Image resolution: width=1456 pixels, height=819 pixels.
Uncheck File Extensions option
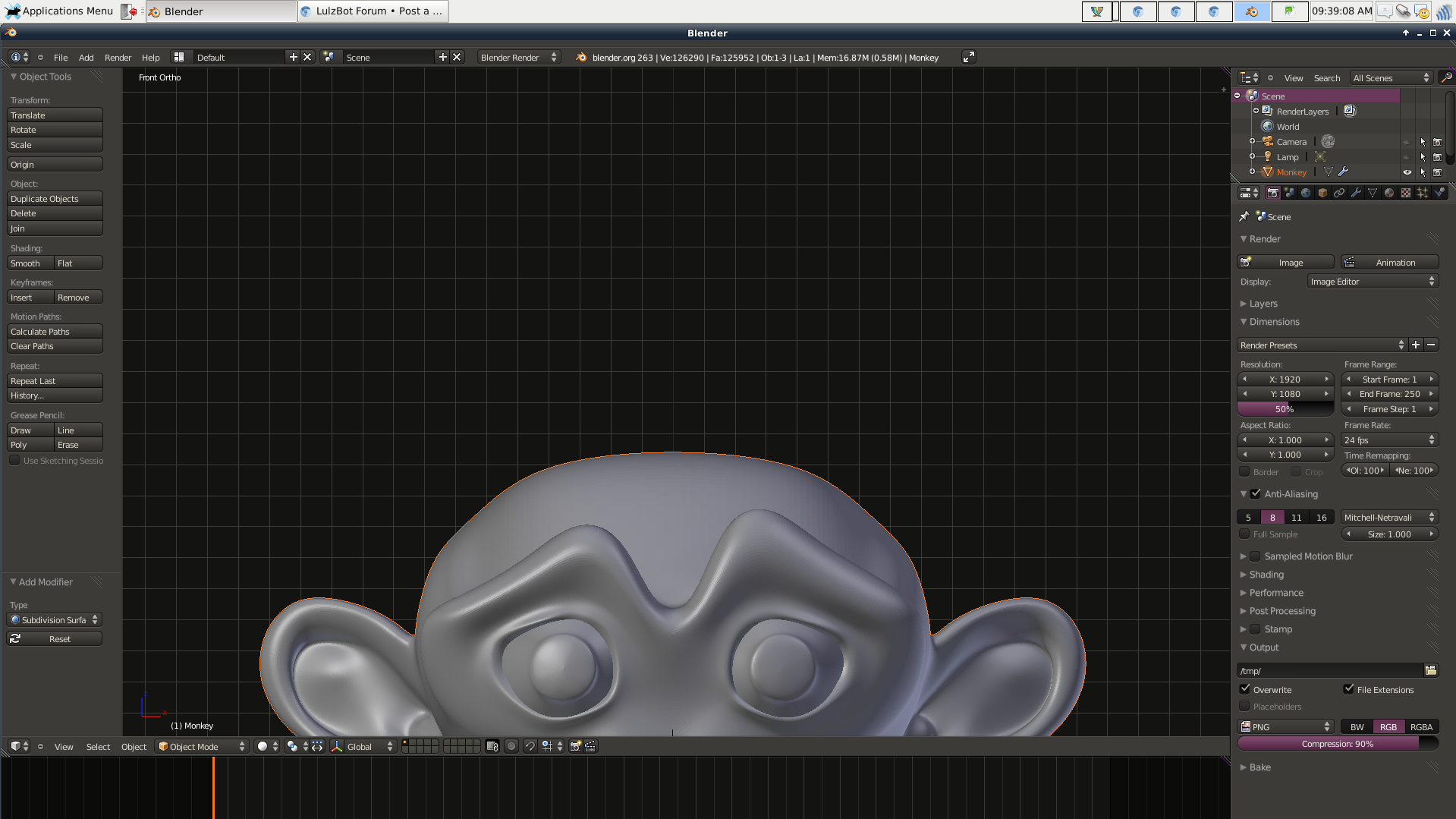pos(1348,689)
